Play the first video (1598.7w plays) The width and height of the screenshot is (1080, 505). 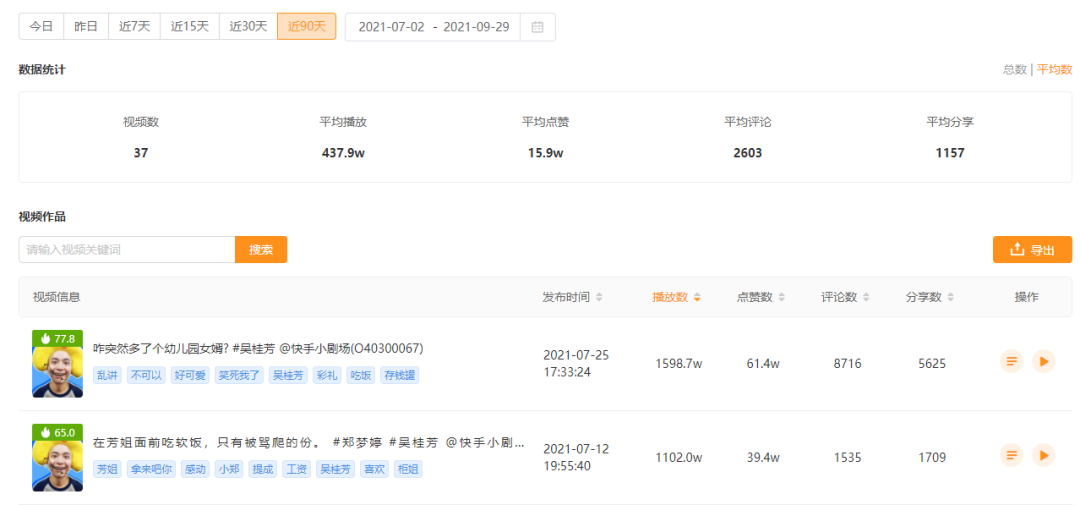click(x=1043, y=361)
